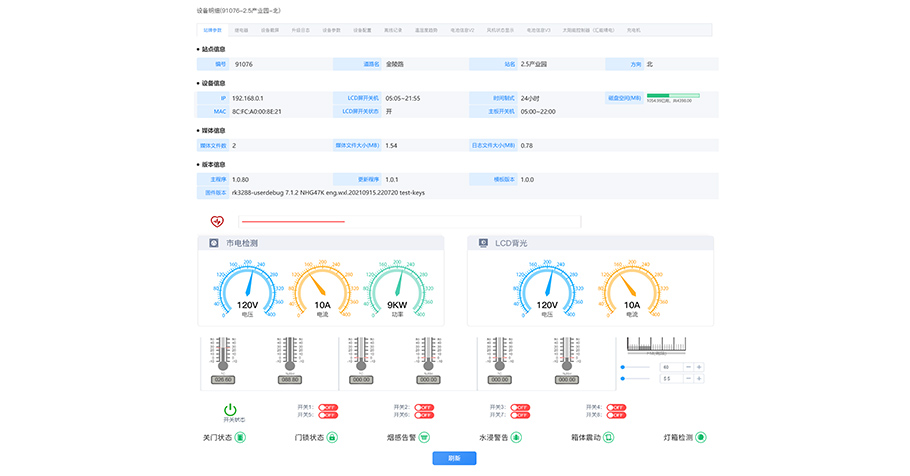Increase the top stepper value with plus
The height and width of the screenshot is (476, 910).
click(699, 367)
